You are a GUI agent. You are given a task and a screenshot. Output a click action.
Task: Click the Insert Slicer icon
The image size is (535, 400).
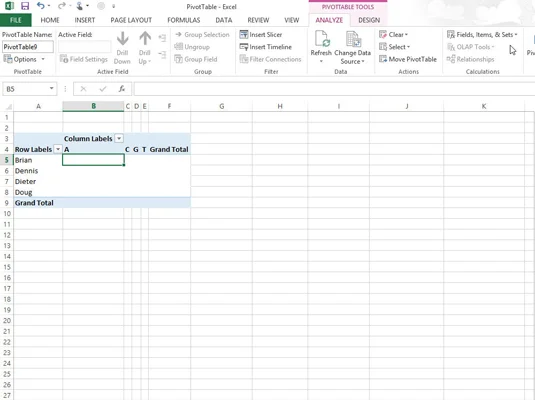[x=244, y=34]
